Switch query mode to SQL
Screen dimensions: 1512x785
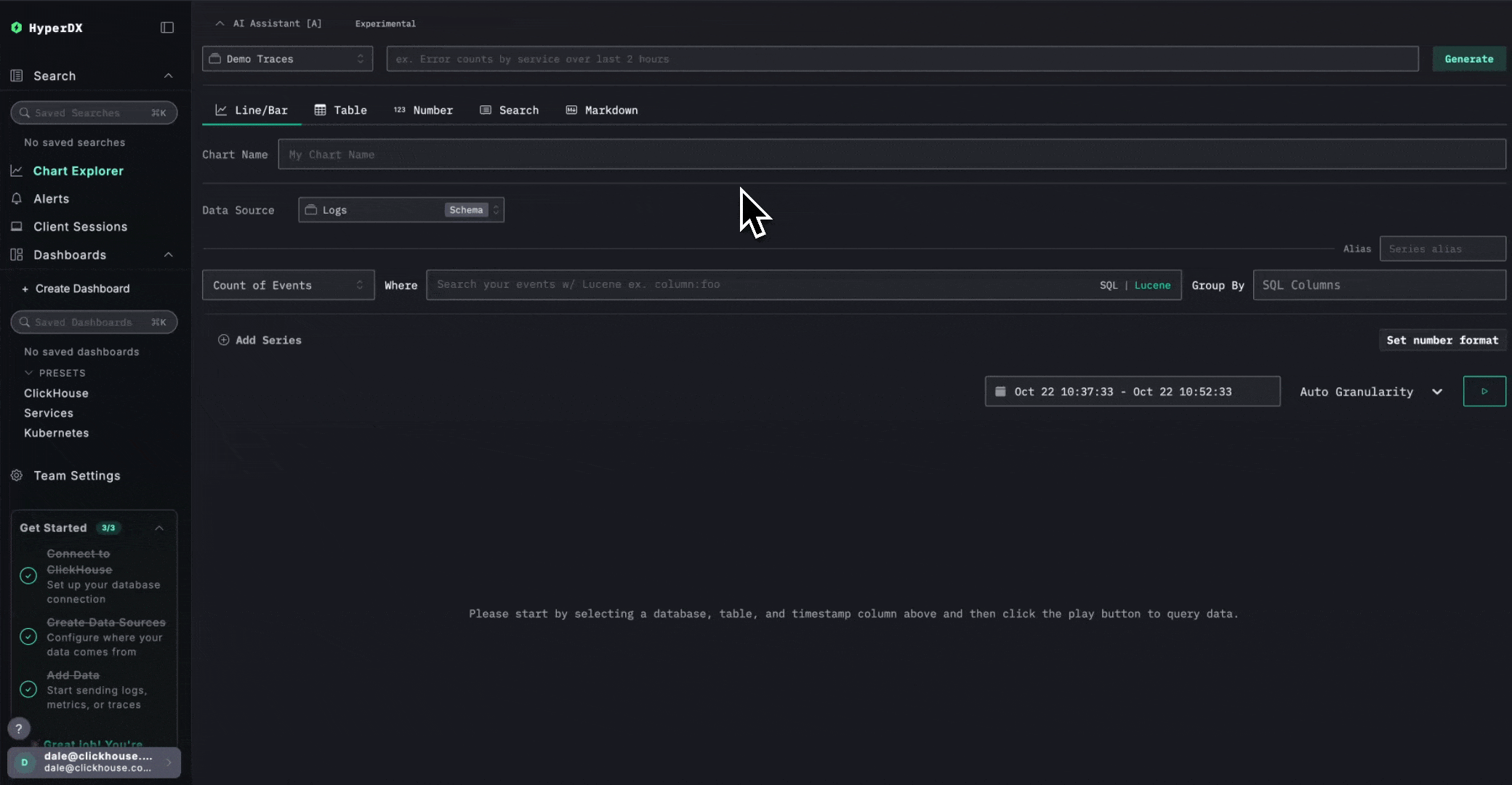pos(1109,285)
